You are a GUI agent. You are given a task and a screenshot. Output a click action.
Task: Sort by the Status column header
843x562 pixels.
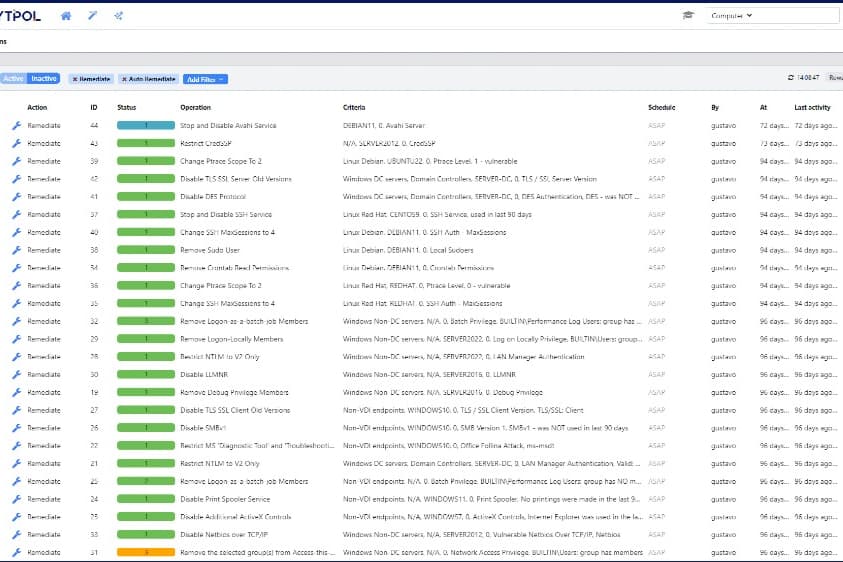click(x=126, y=108)
